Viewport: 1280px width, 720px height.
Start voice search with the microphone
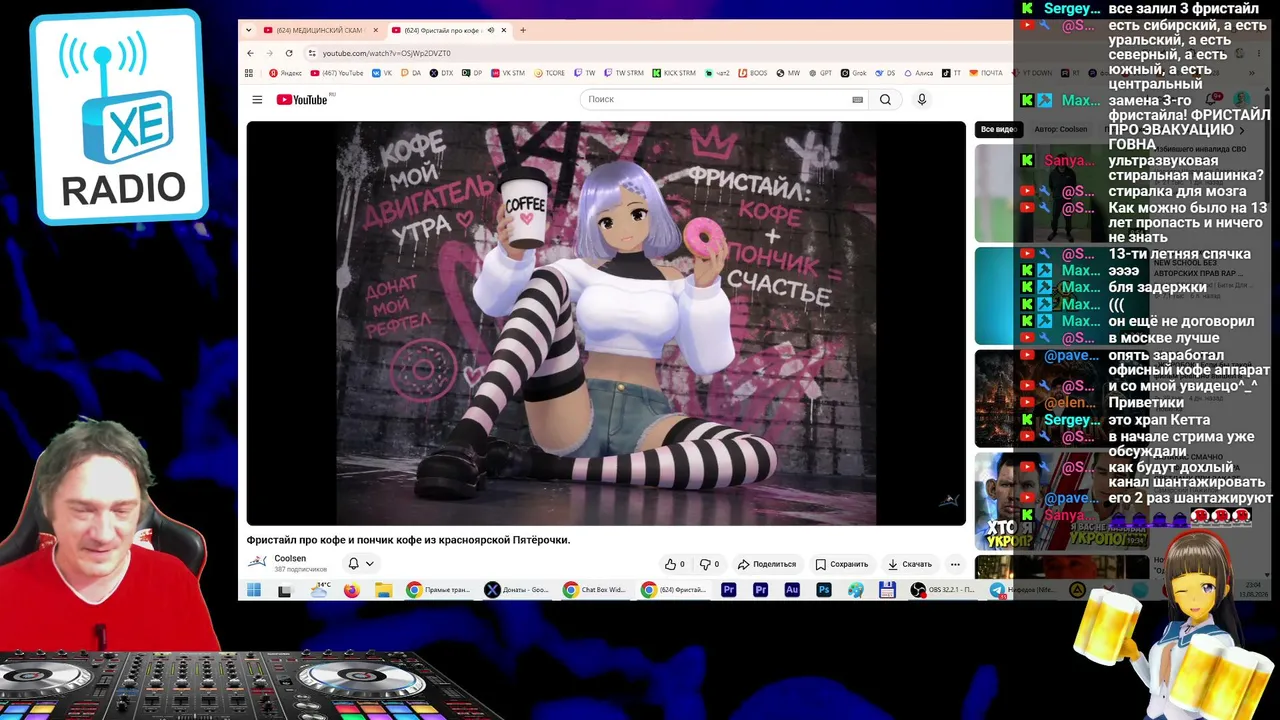(922, 99)
